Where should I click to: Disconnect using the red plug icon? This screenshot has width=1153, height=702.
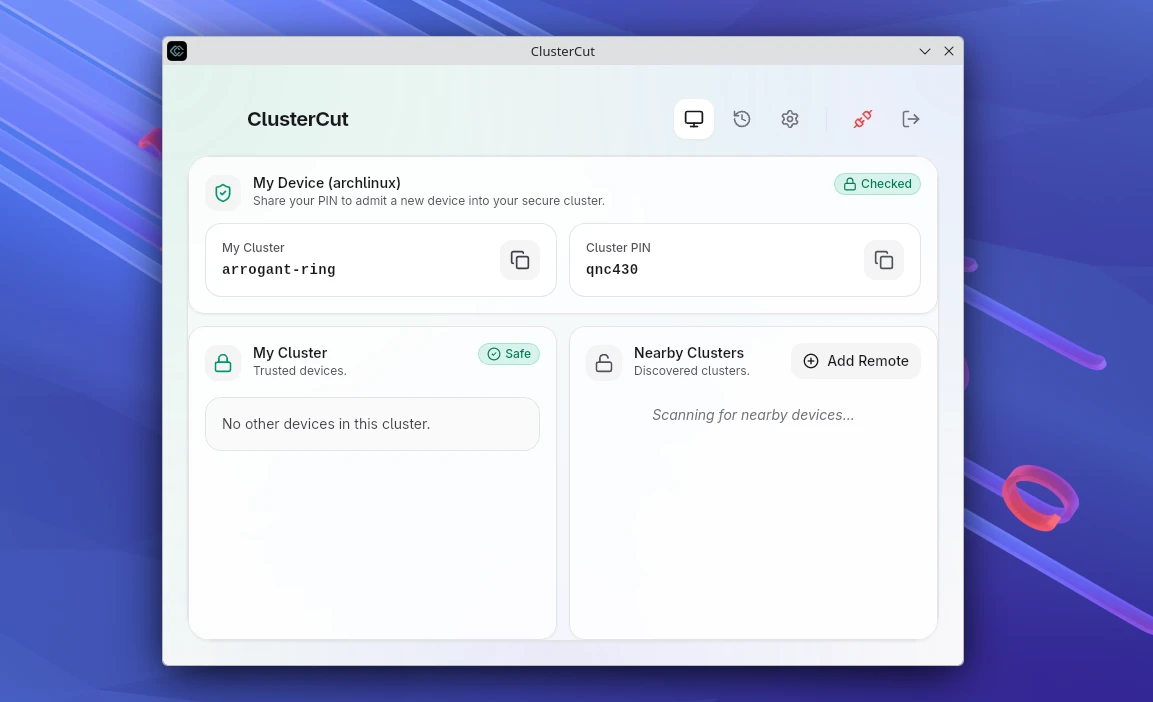862,119
